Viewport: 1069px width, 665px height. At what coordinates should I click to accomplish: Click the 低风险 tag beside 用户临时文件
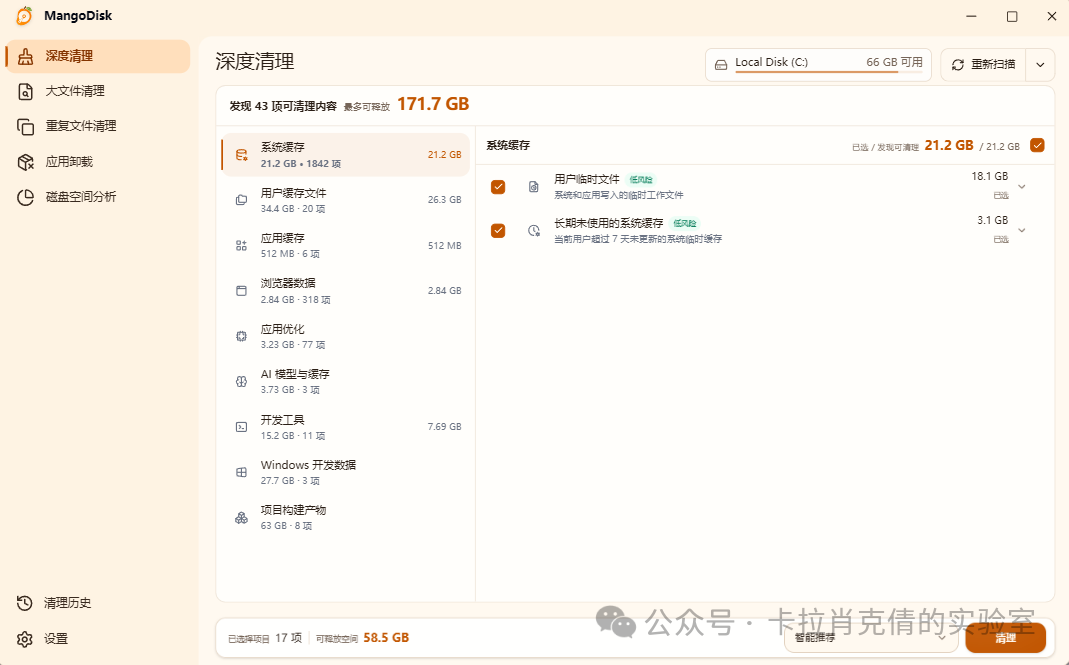click(x=641, y=180)
